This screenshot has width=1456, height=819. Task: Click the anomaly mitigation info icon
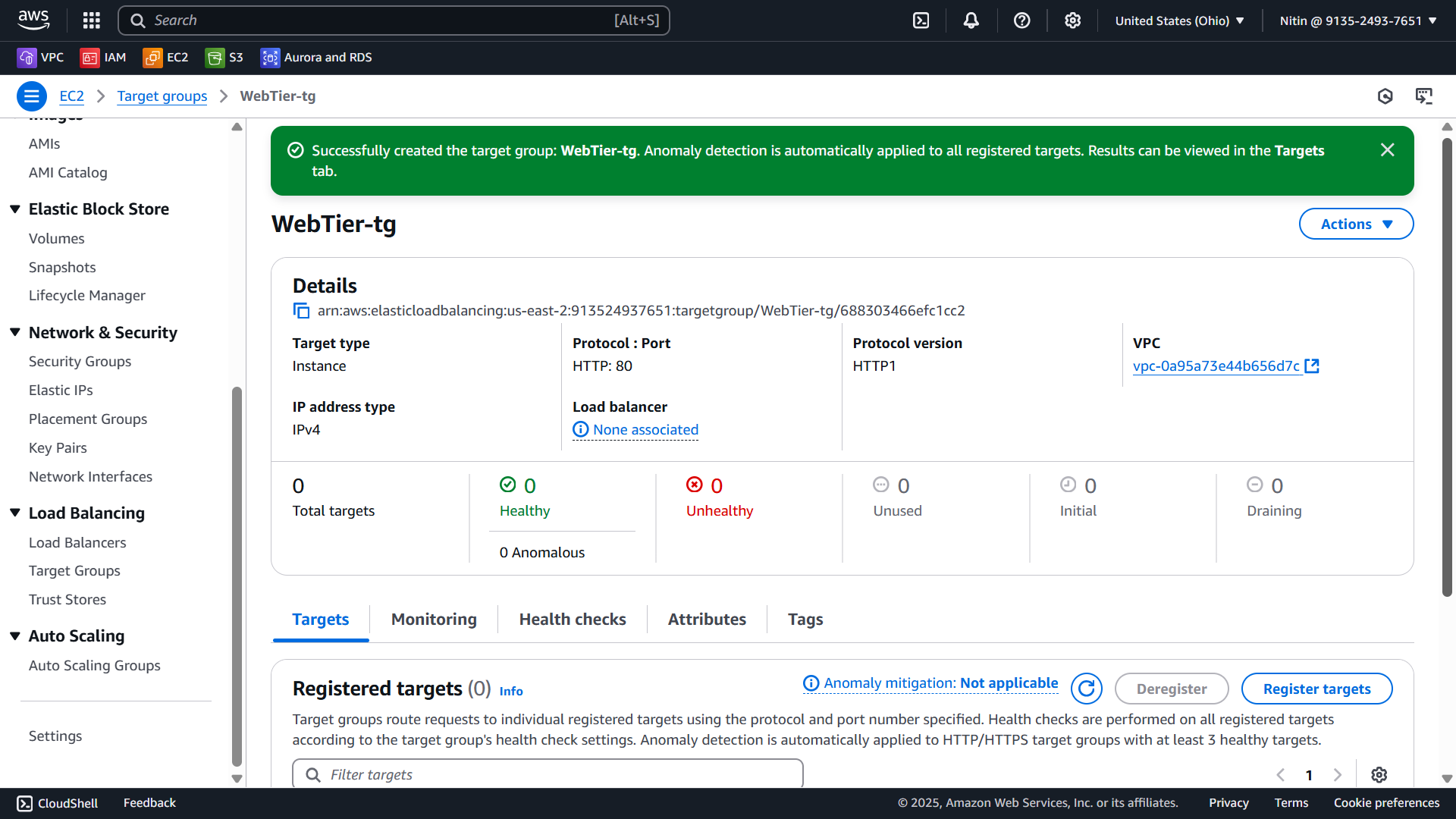coord(811,684)
